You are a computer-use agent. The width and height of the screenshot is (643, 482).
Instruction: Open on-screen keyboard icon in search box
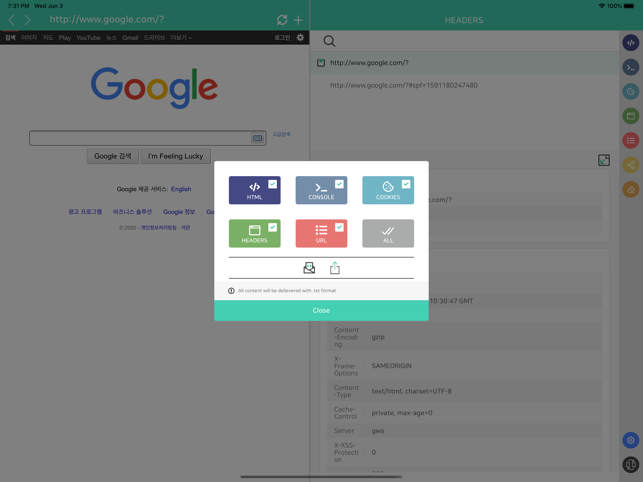click(258, 138)
